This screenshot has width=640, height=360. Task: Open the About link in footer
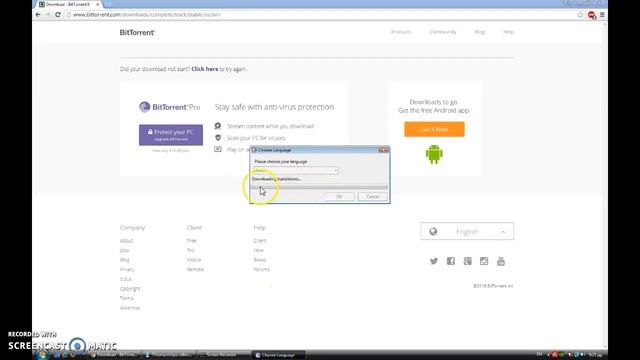point(127,241)
